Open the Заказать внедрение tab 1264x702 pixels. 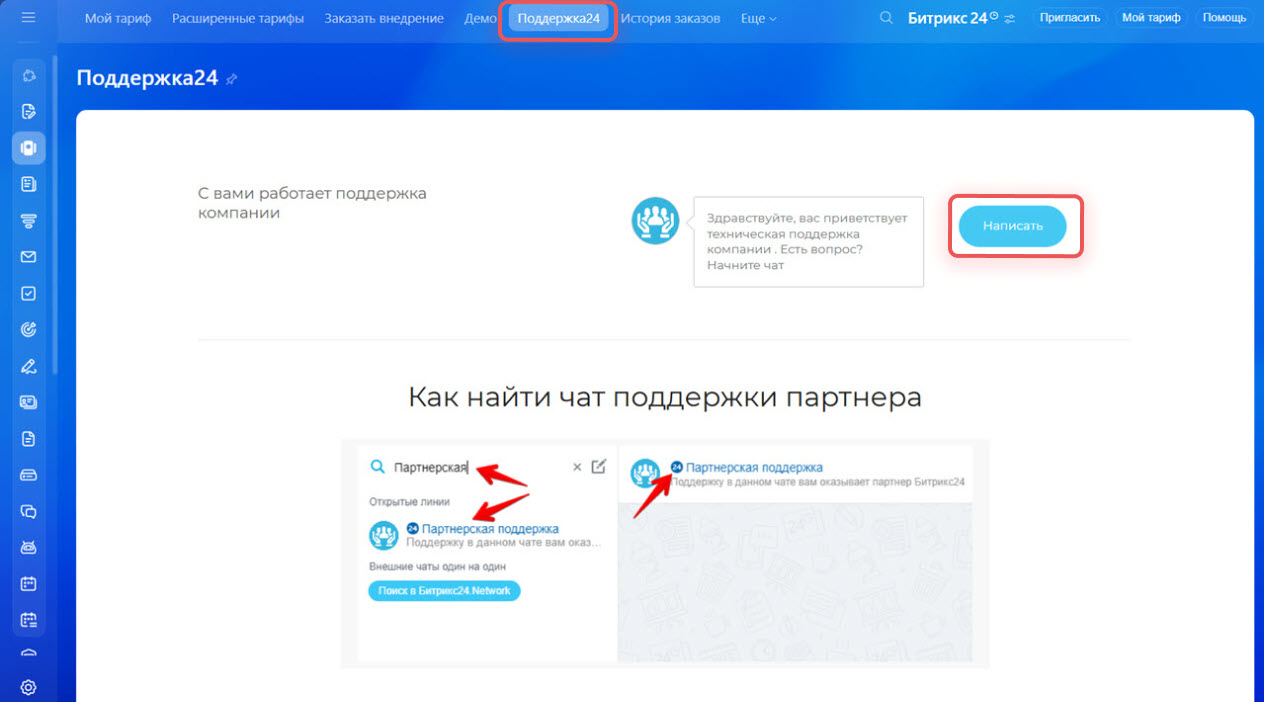[x=384, y=18]
